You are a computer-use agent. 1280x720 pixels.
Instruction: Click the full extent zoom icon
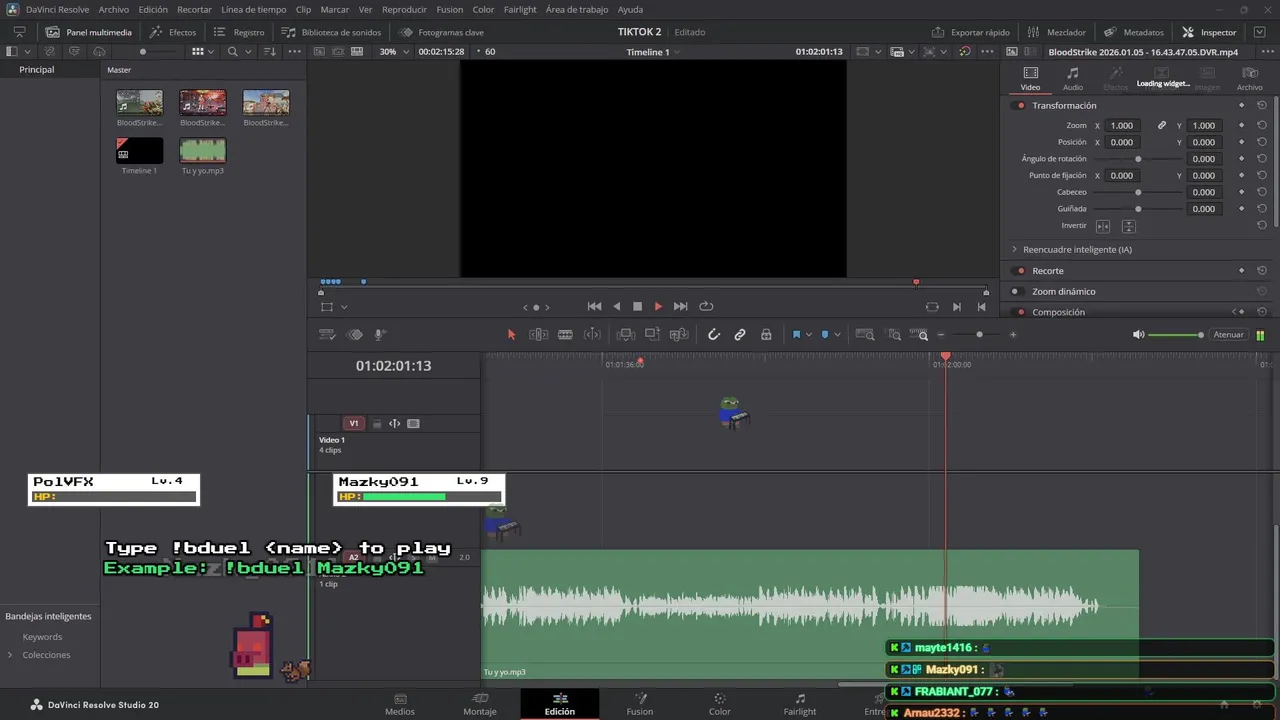[865, 335]
